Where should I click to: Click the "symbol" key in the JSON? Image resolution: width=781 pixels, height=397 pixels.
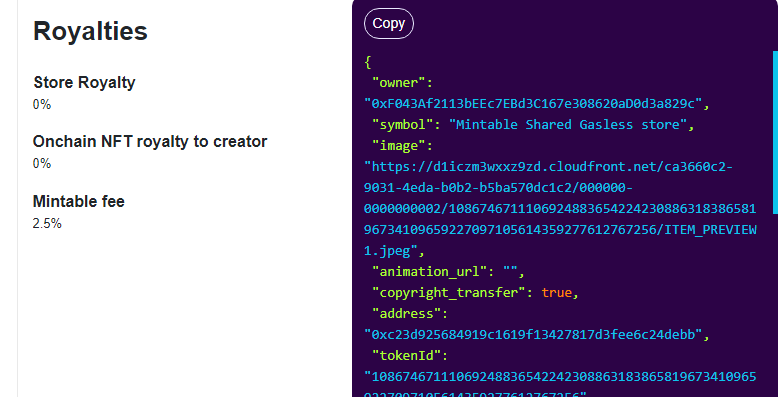pos(402,125)
